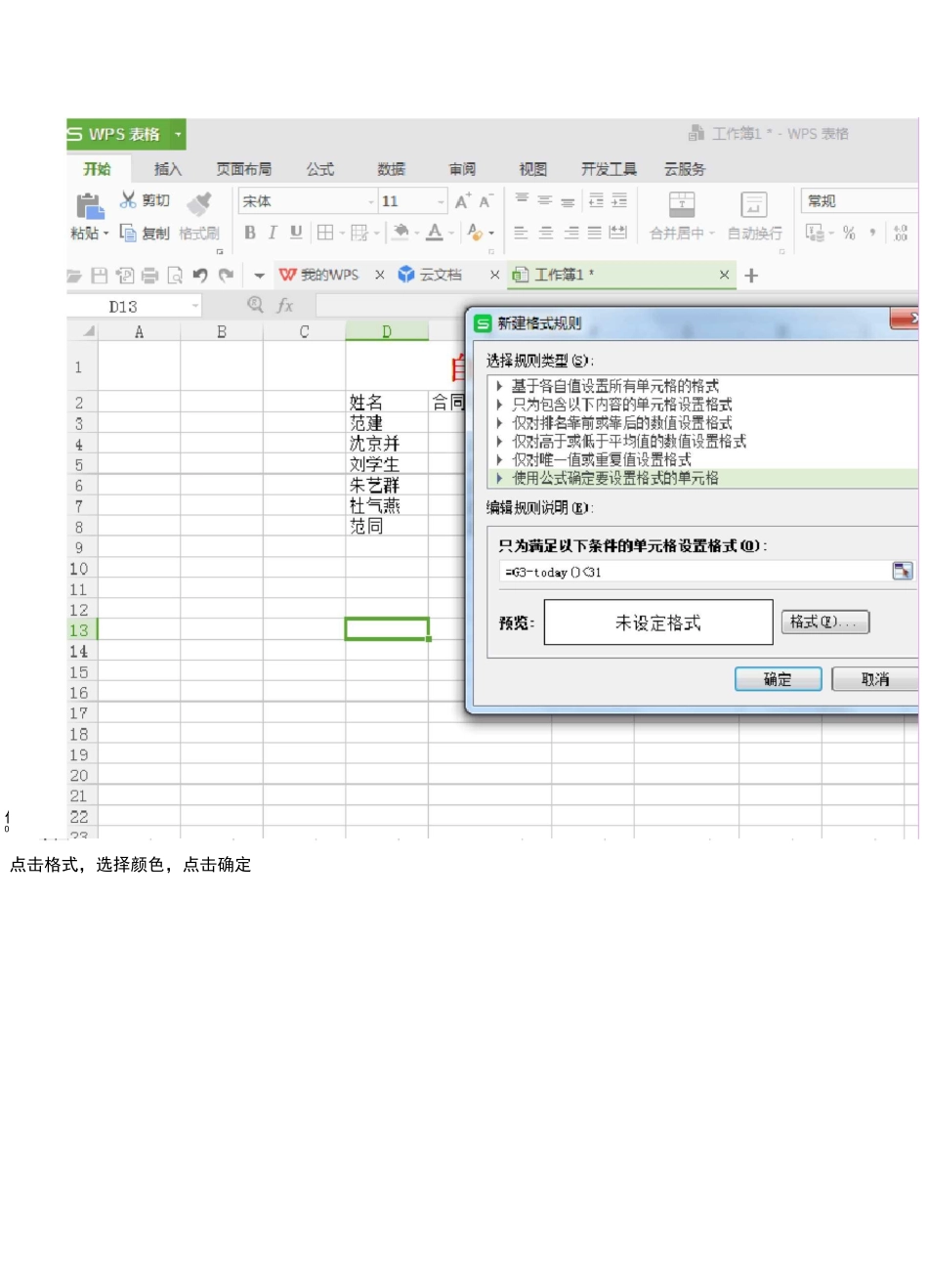Open the Paste dropdown arrow

106,234
